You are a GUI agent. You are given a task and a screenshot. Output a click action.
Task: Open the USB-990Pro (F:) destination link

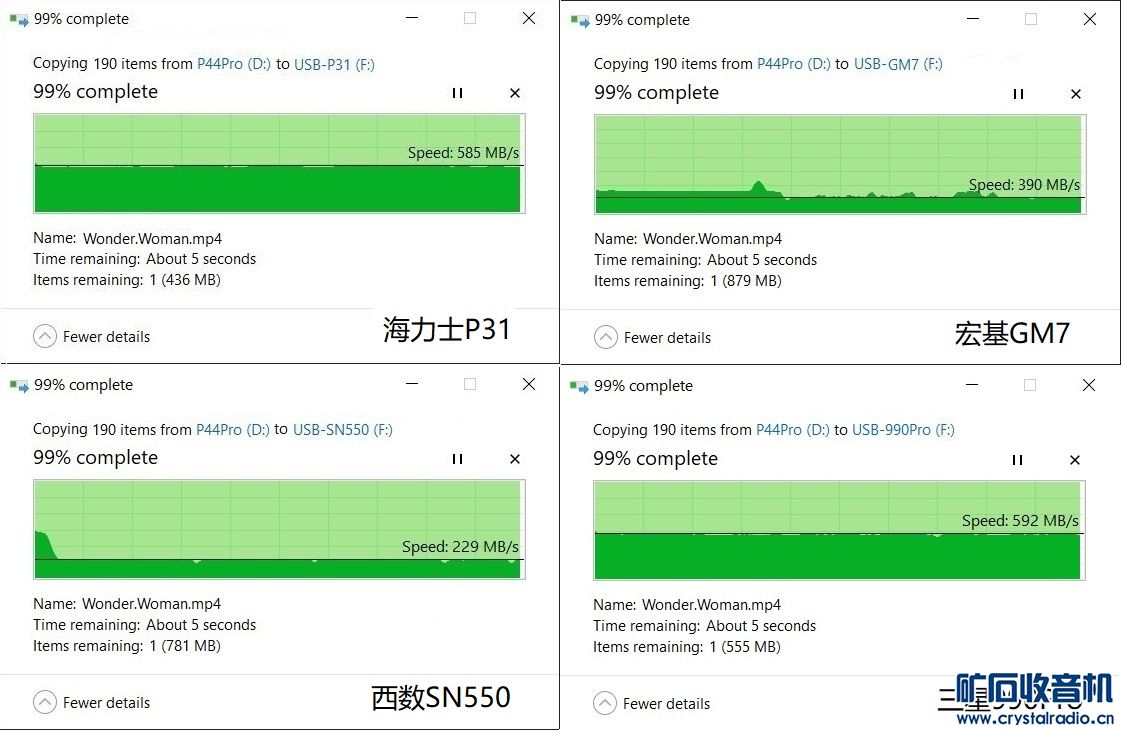903,430
